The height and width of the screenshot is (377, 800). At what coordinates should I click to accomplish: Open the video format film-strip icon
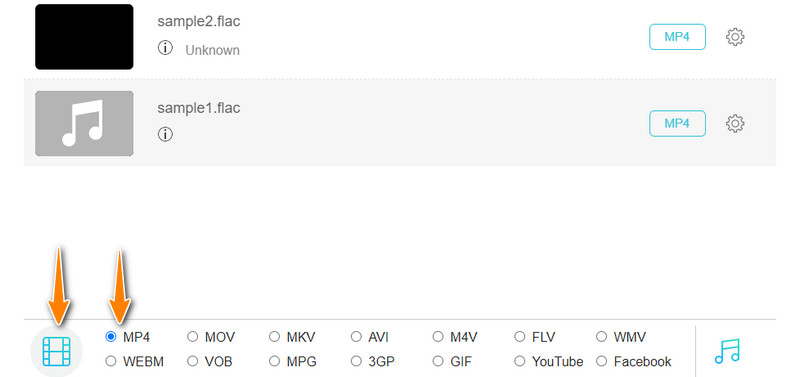click(56, 351)
